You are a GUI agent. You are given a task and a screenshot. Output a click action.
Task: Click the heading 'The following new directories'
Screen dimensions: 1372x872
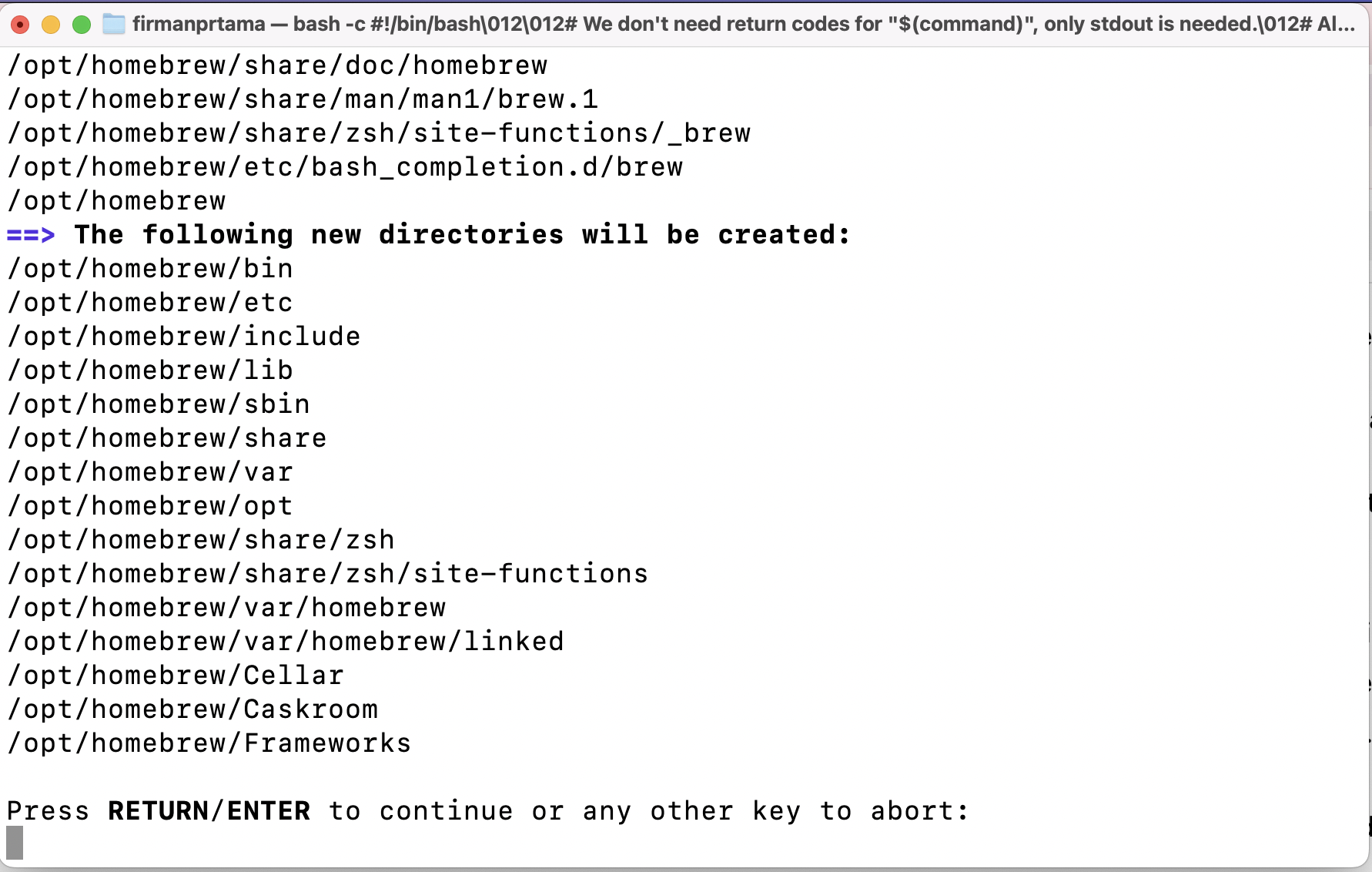click(x=320, y=235)
